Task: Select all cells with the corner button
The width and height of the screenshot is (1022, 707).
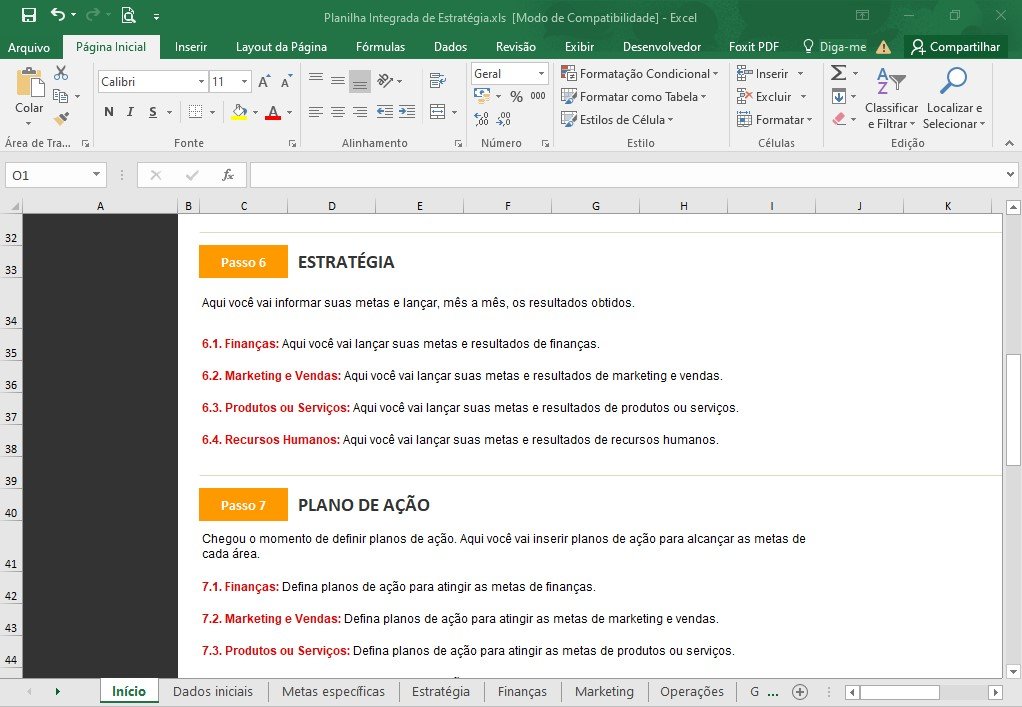Action: pyautogui.click(x=12, y=206)
